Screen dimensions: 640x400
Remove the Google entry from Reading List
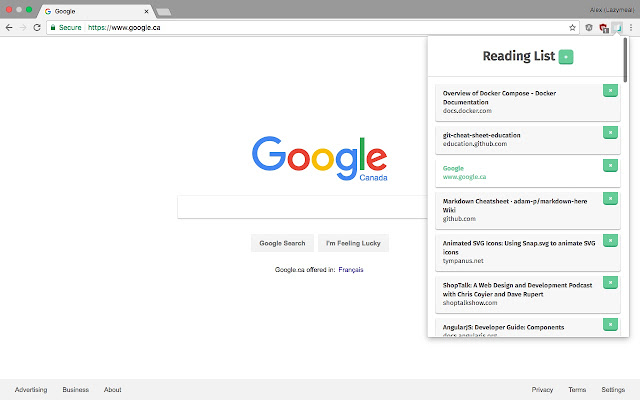[610, 165]
